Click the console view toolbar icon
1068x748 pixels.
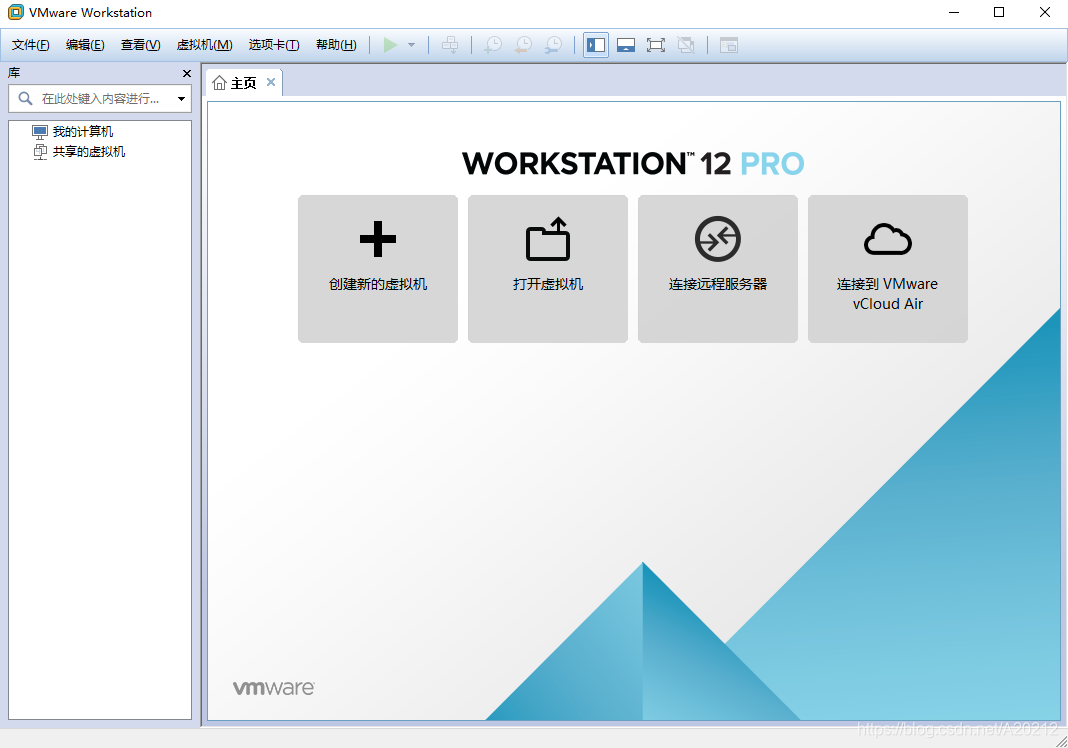[x=729, y=46]
